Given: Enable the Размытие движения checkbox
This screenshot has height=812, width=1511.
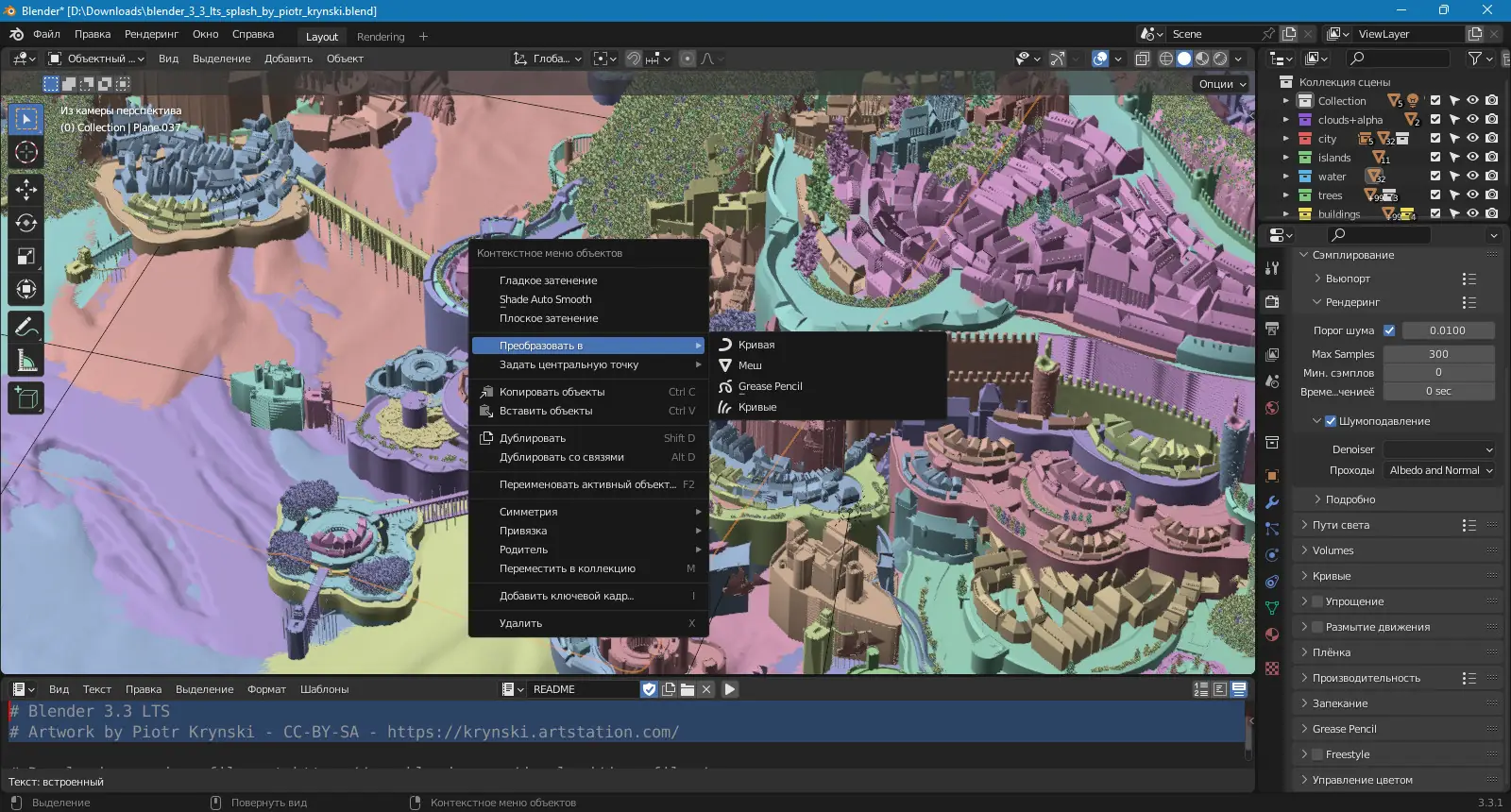Looking at the screenshot, I should pos(1317,627).
